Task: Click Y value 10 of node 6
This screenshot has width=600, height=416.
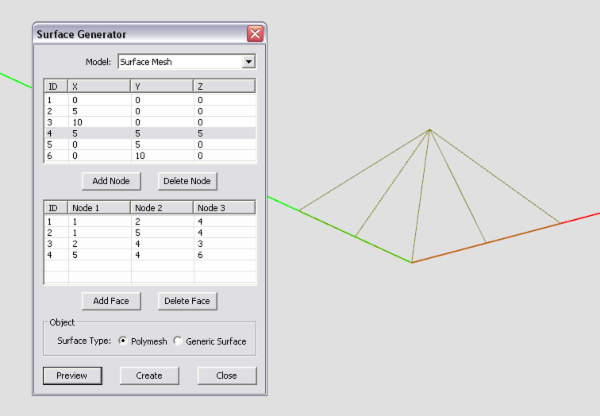Action: click(140, 156)
